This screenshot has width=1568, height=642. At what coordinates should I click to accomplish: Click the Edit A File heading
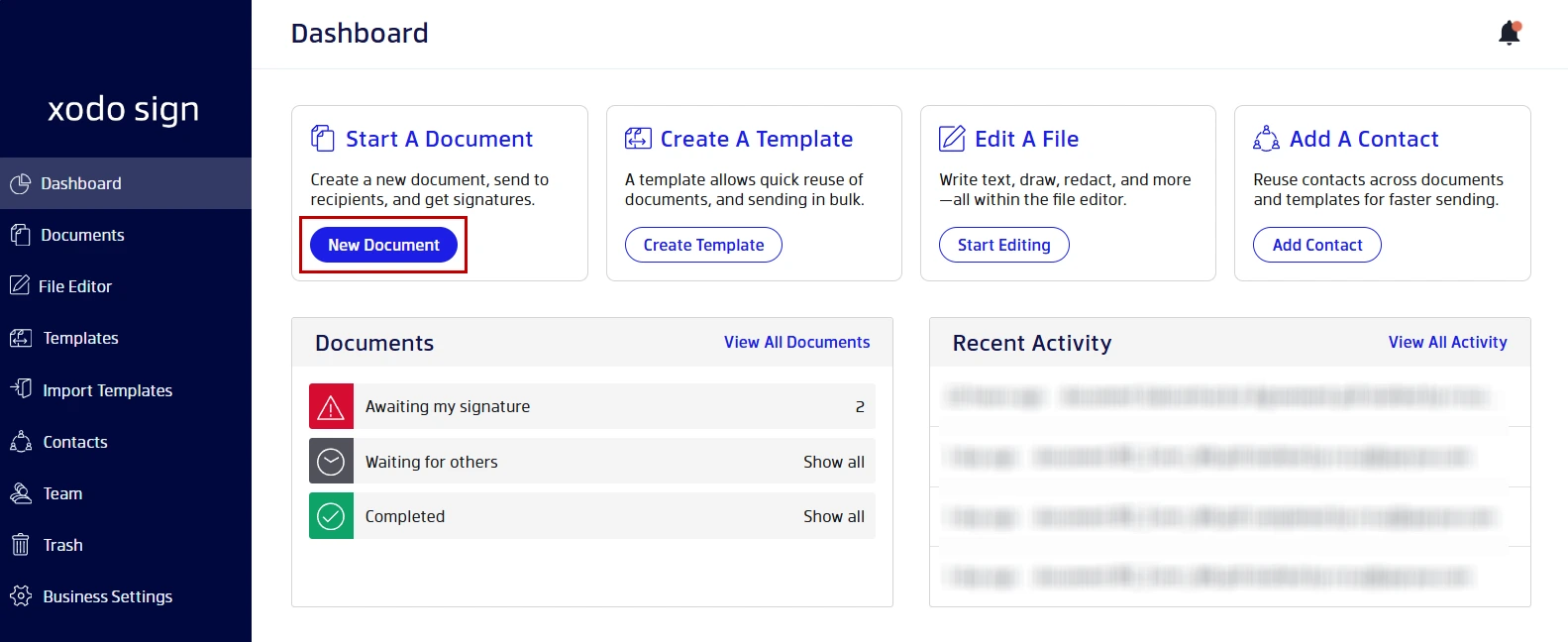tap(1026, 139)
